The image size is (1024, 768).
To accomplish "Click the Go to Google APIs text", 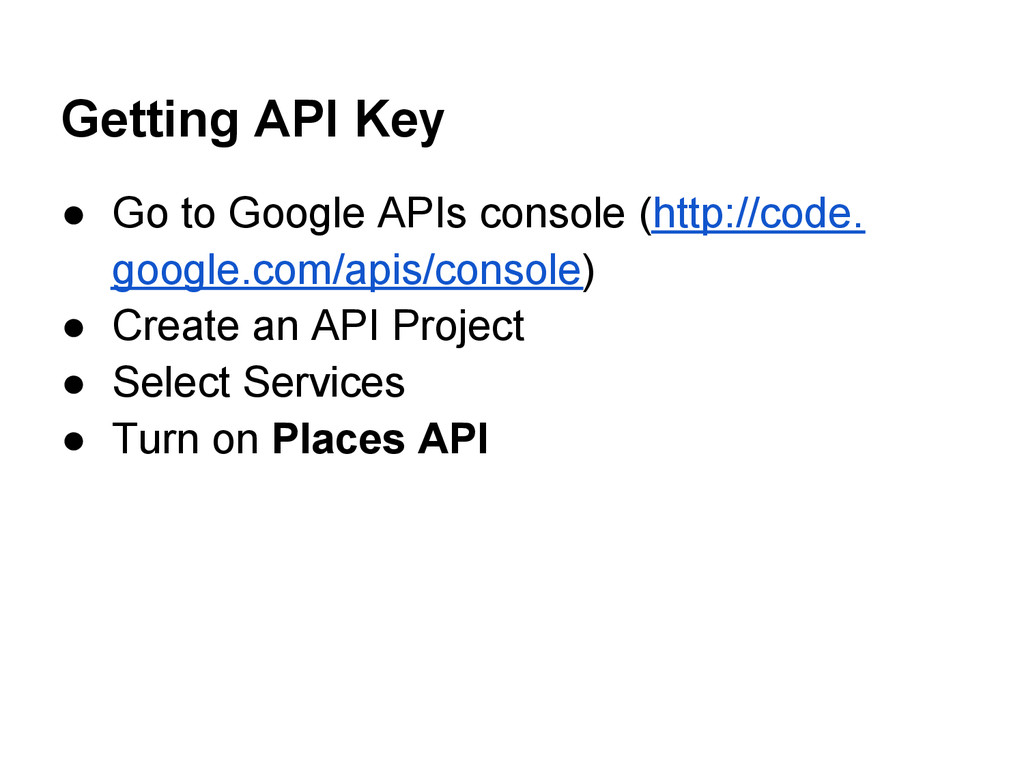I will 289,213.
